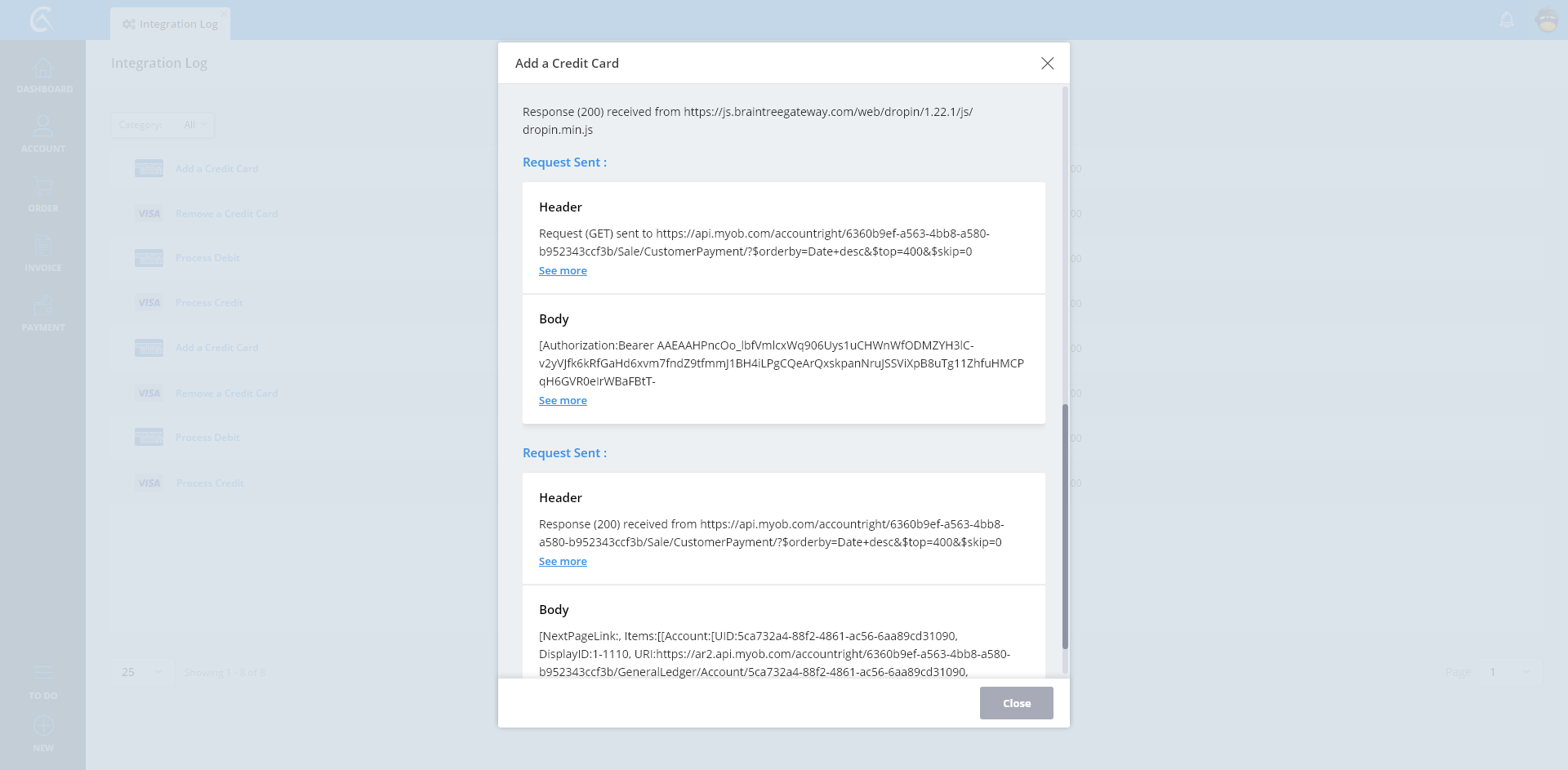Click the dialog vertical scrollbar thumb
1568x770 pixels.
[x=1065, y=527]
